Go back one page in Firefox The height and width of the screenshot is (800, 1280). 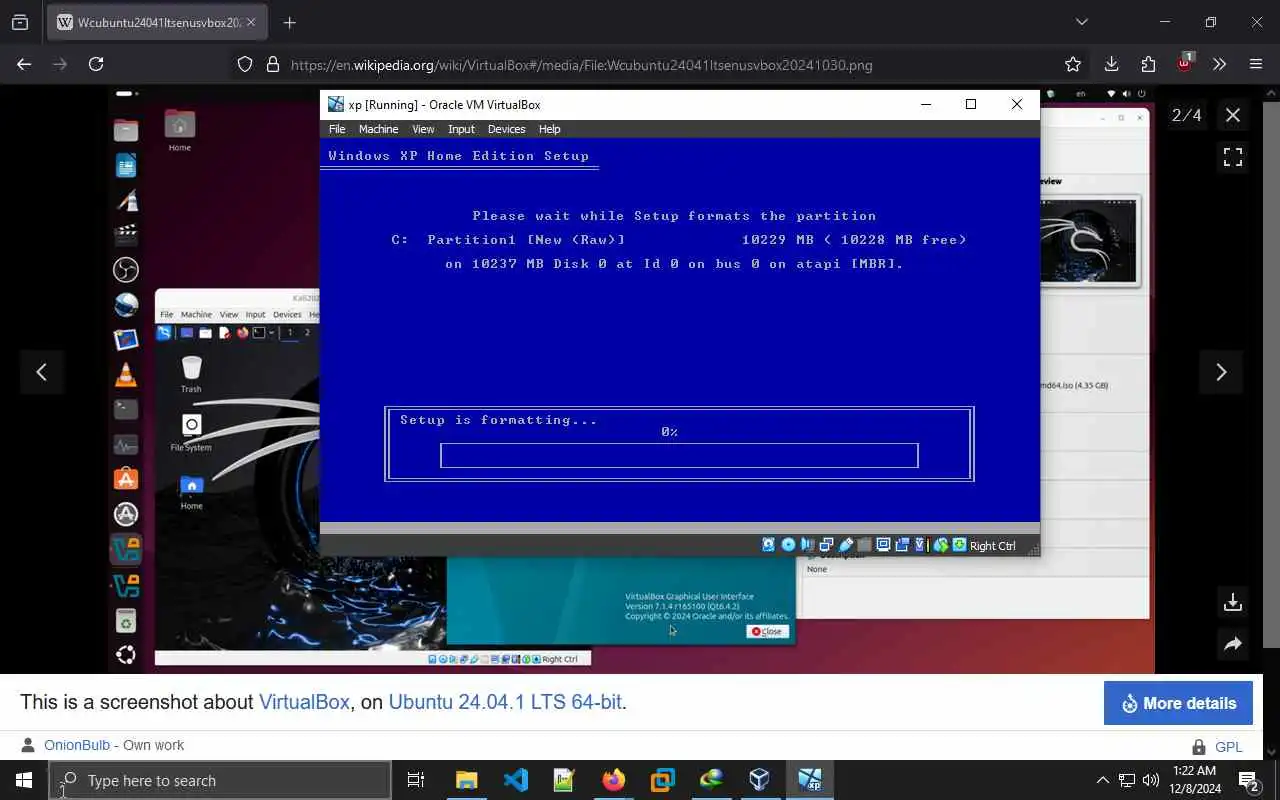pos(24,64)
